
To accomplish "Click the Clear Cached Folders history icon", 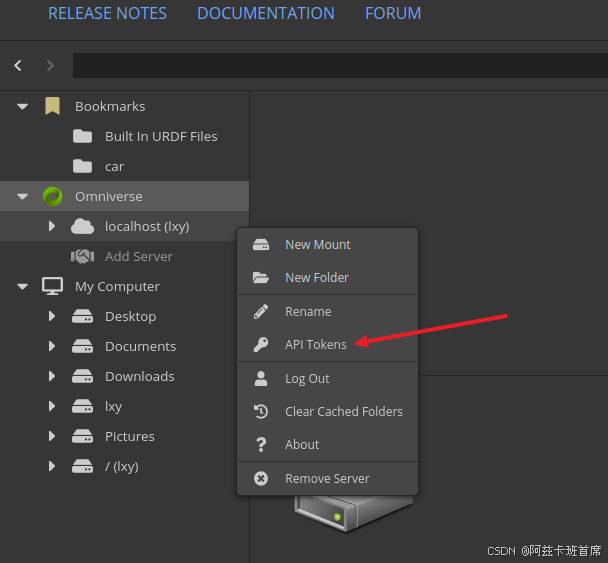I will tap(261, 412).
